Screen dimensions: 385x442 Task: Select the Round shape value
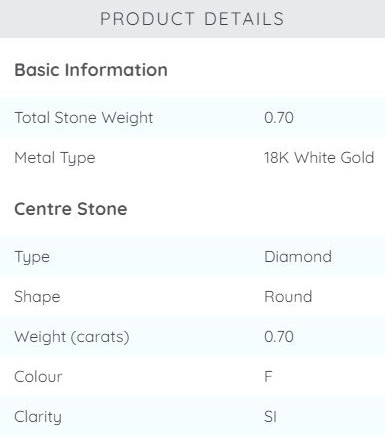click(288, 297)
